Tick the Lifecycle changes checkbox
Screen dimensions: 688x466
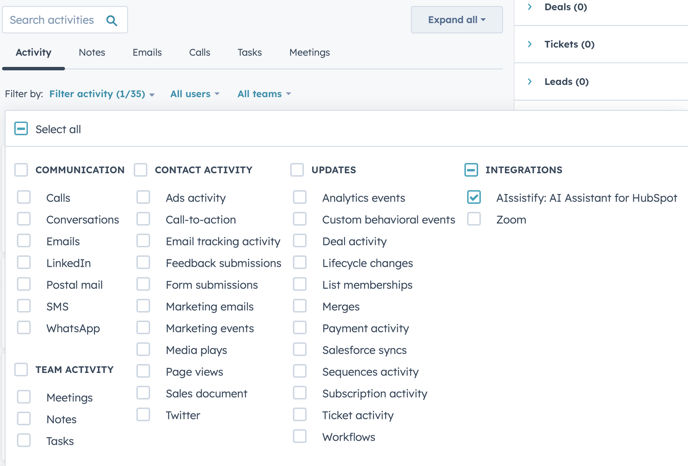(x=300, y=262)
